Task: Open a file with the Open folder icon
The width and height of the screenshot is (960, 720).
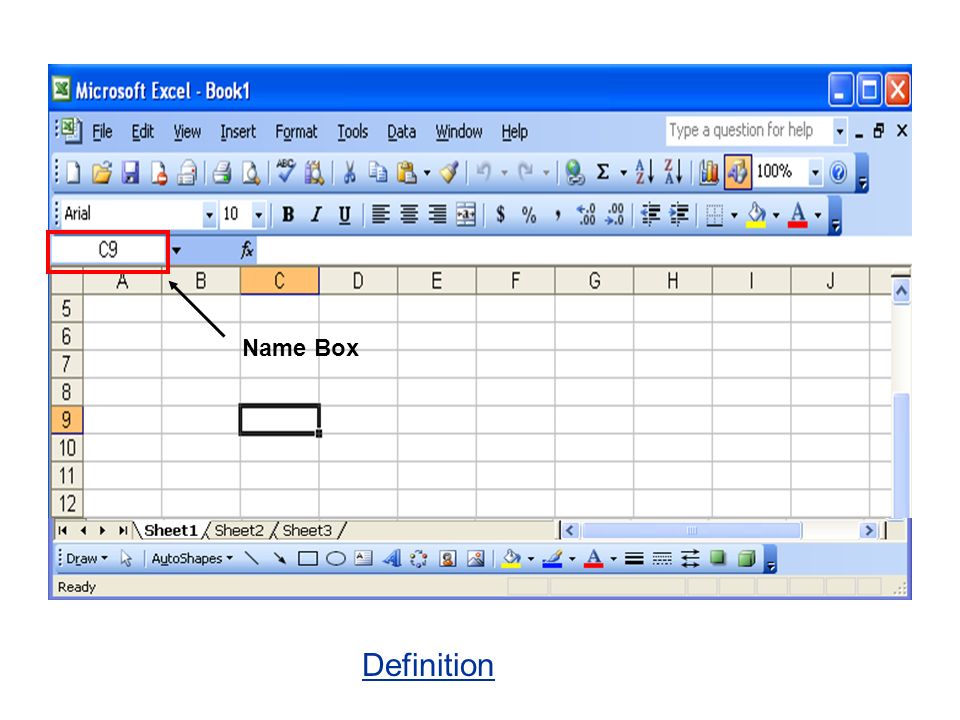Action: [x=102, y=173]
